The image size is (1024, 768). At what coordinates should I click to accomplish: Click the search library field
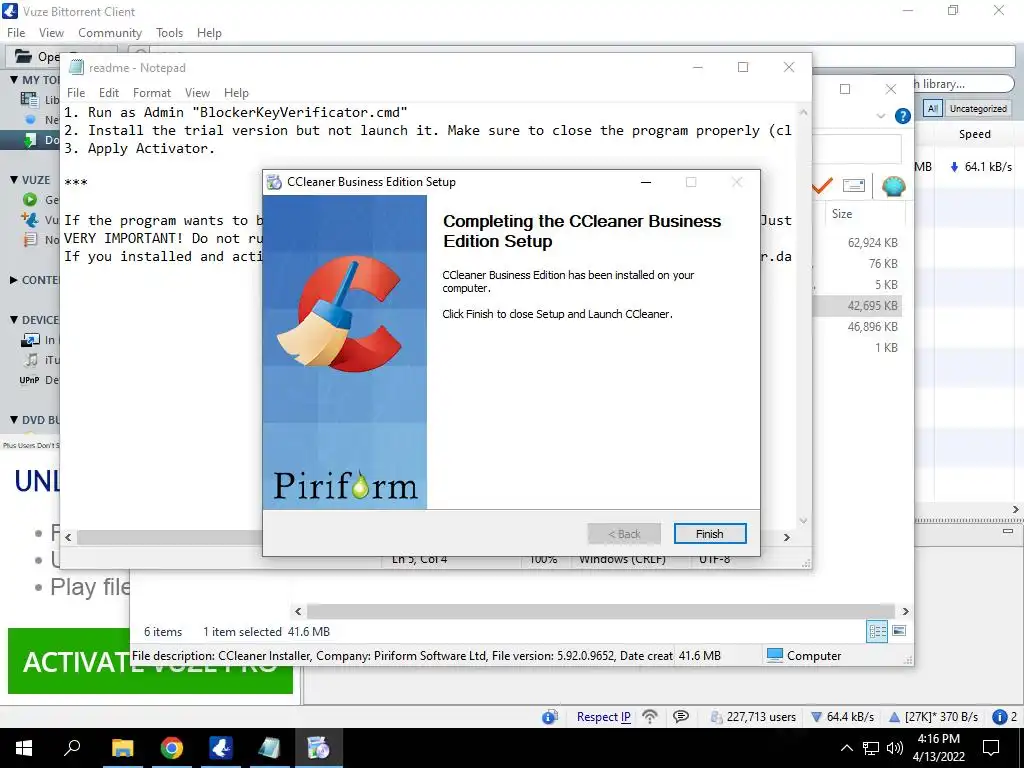tap(963, 84)
